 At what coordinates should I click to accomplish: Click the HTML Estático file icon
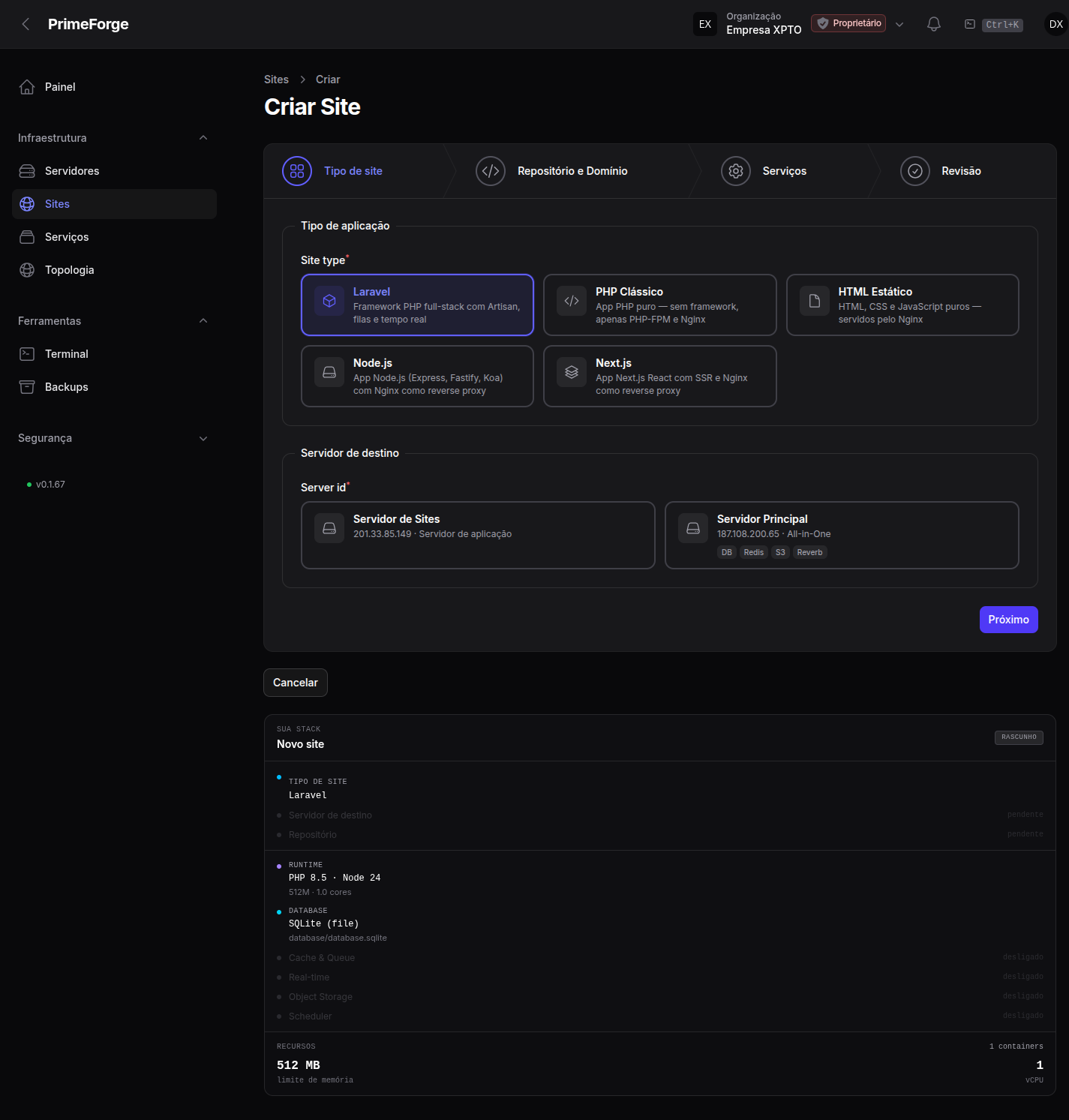click(x=814, y=301)
